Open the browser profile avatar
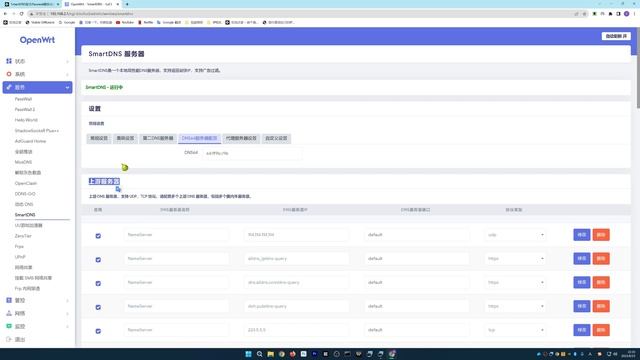The image size is (640, 360). click(627, 13)
